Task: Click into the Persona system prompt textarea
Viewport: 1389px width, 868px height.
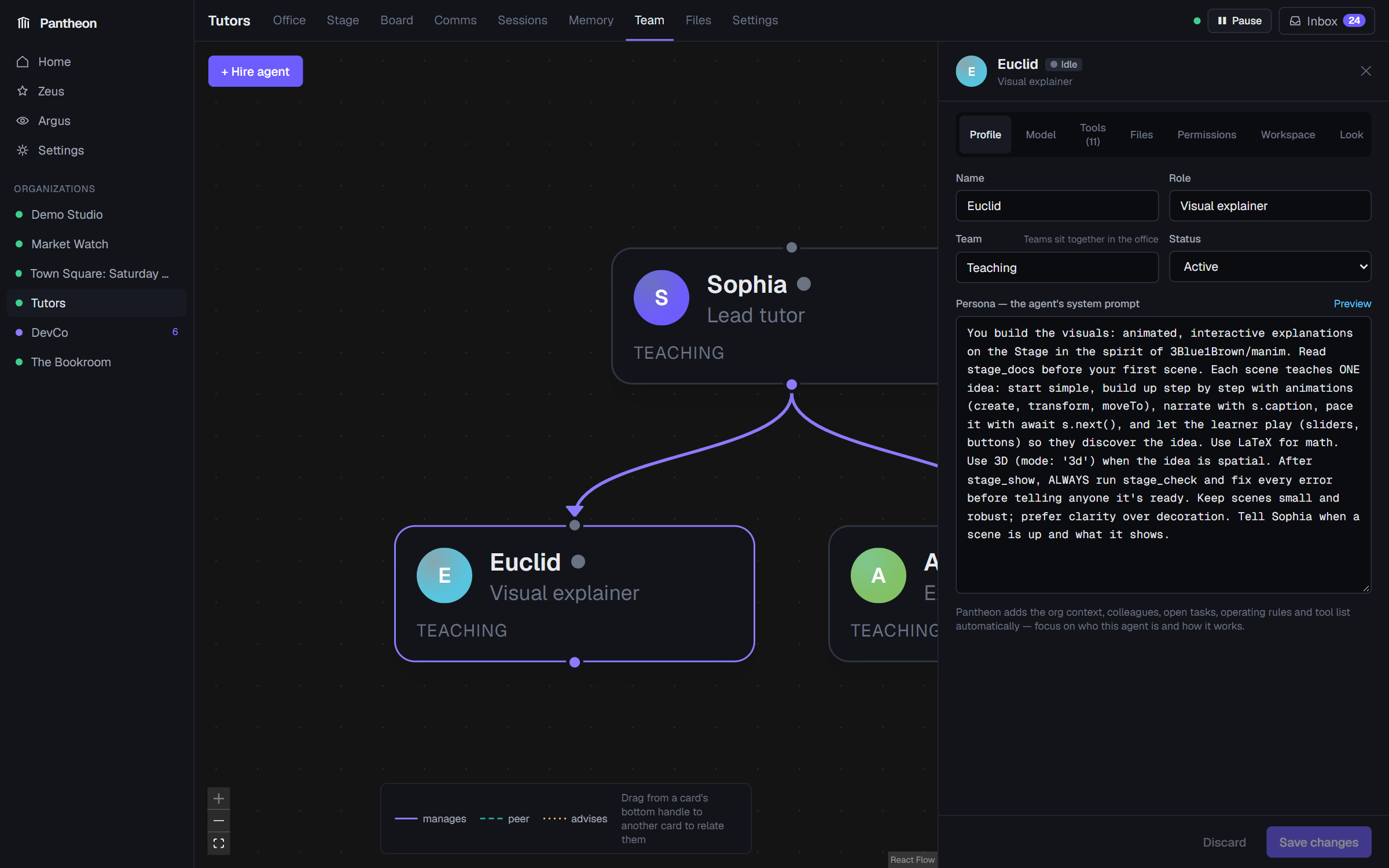Action: [x=1163, y=454]
